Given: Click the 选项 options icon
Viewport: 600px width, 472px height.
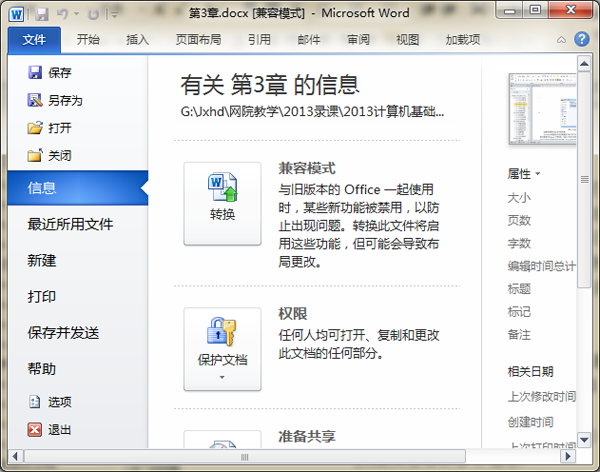Looking at the screenshot, I should 34,402.
